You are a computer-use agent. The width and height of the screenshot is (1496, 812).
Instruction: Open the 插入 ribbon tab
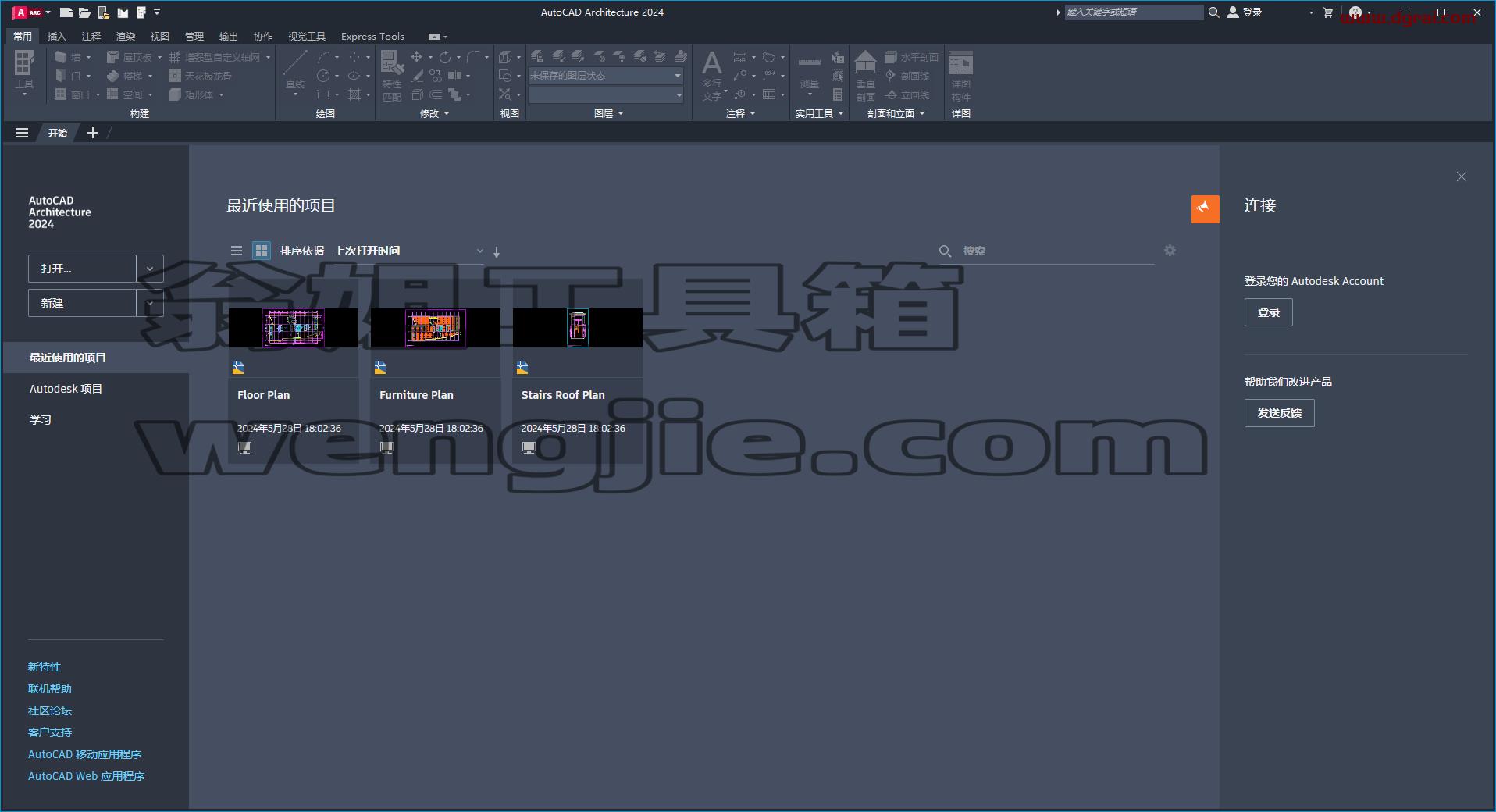[56, 36]
